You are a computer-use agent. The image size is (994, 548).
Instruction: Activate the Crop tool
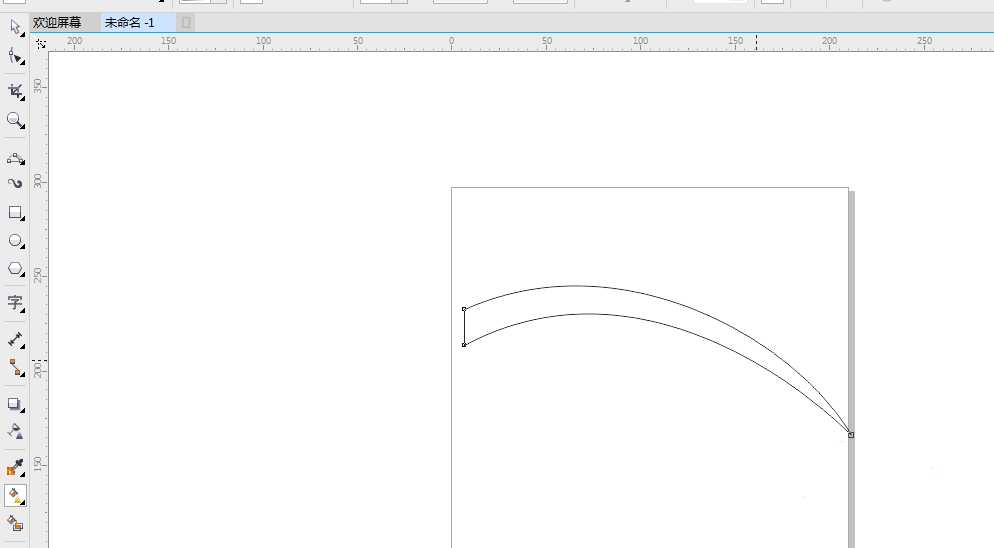coord(15,91)
